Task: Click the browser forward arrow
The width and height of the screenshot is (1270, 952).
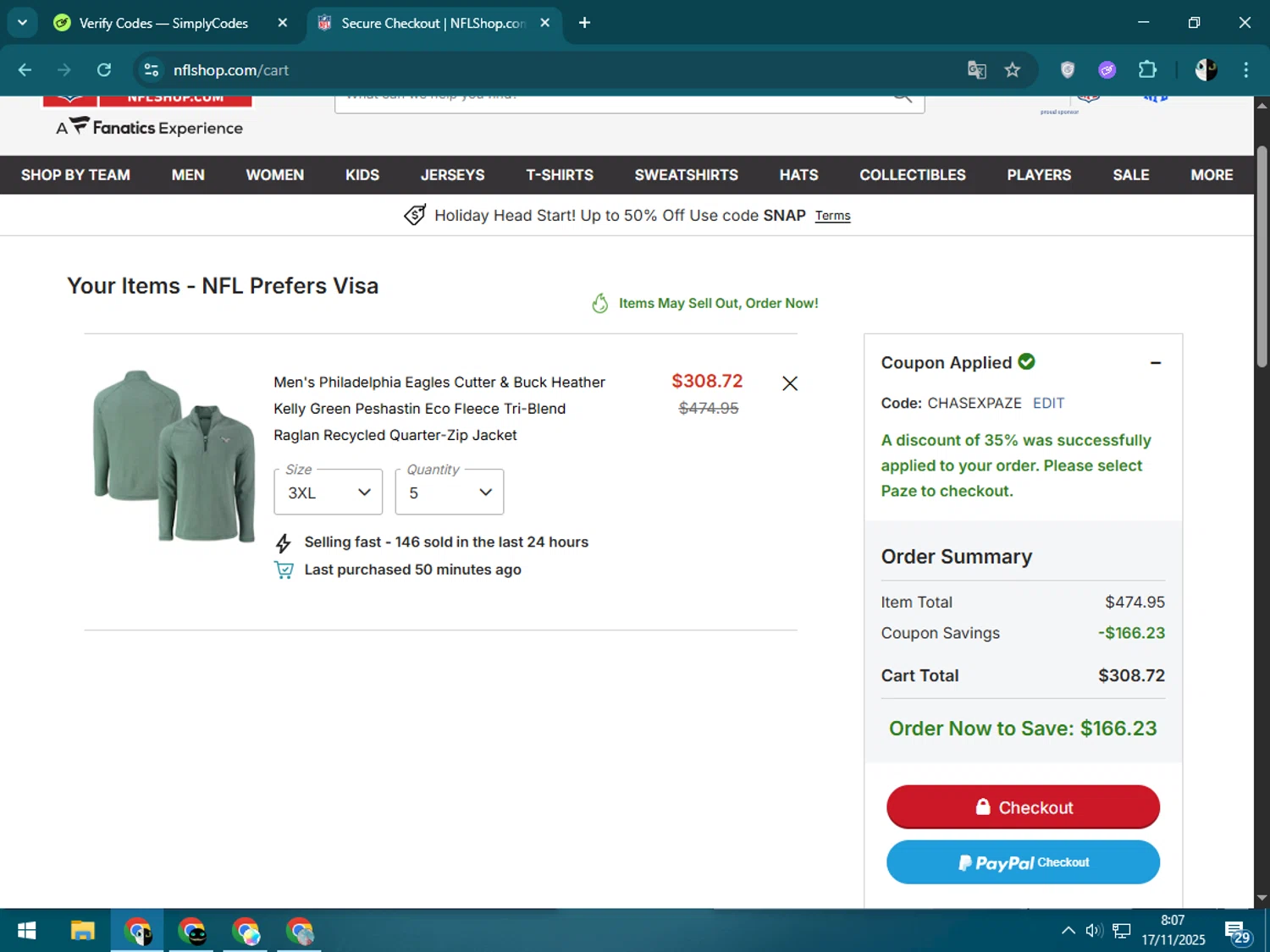Action: tap(64, 70)
